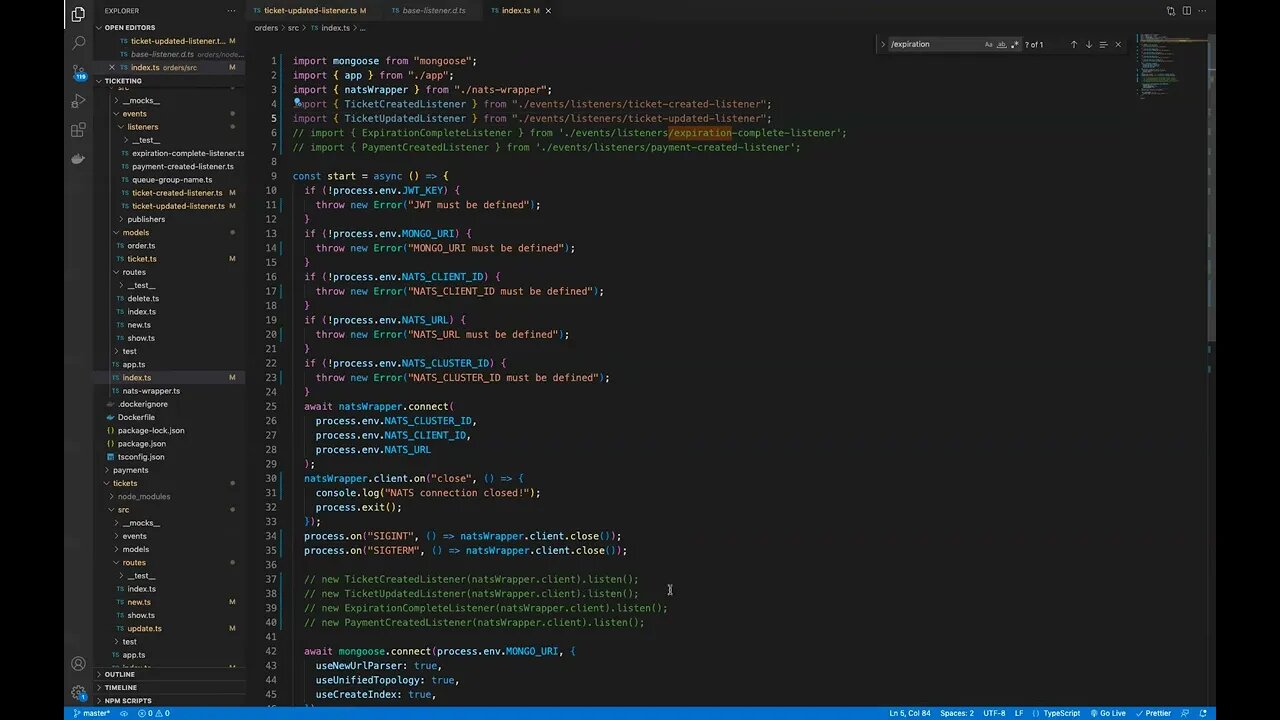The image size is (1280, 720).
Task: Expand the NPM Scripts section
Action: (128, 701)
